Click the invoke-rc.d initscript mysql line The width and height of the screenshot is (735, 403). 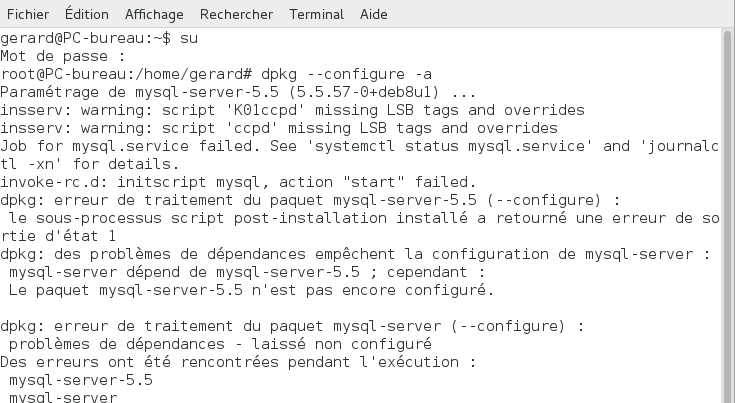tap(238, 182)
